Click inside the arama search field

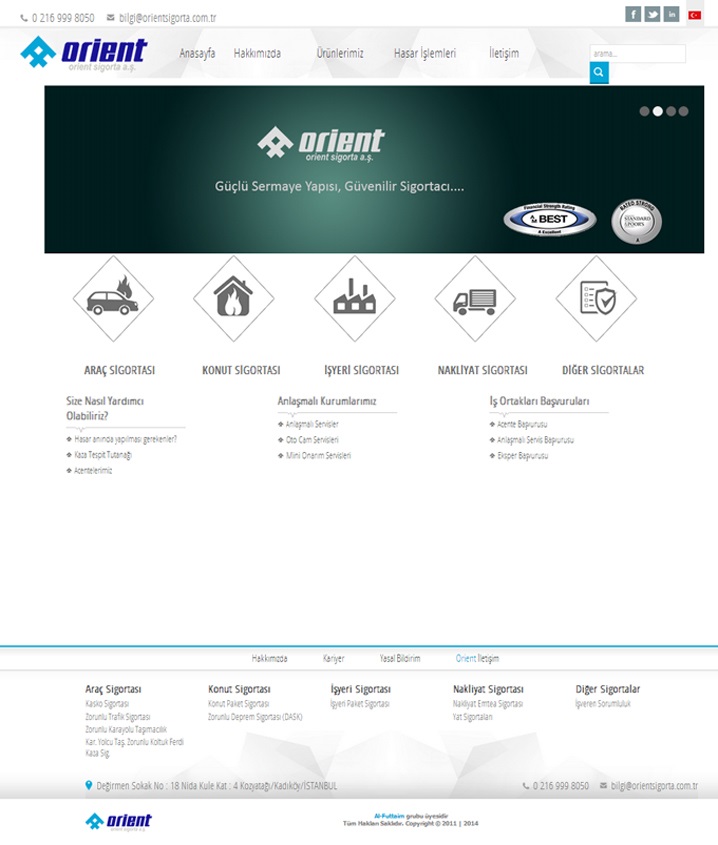point(637,53)
